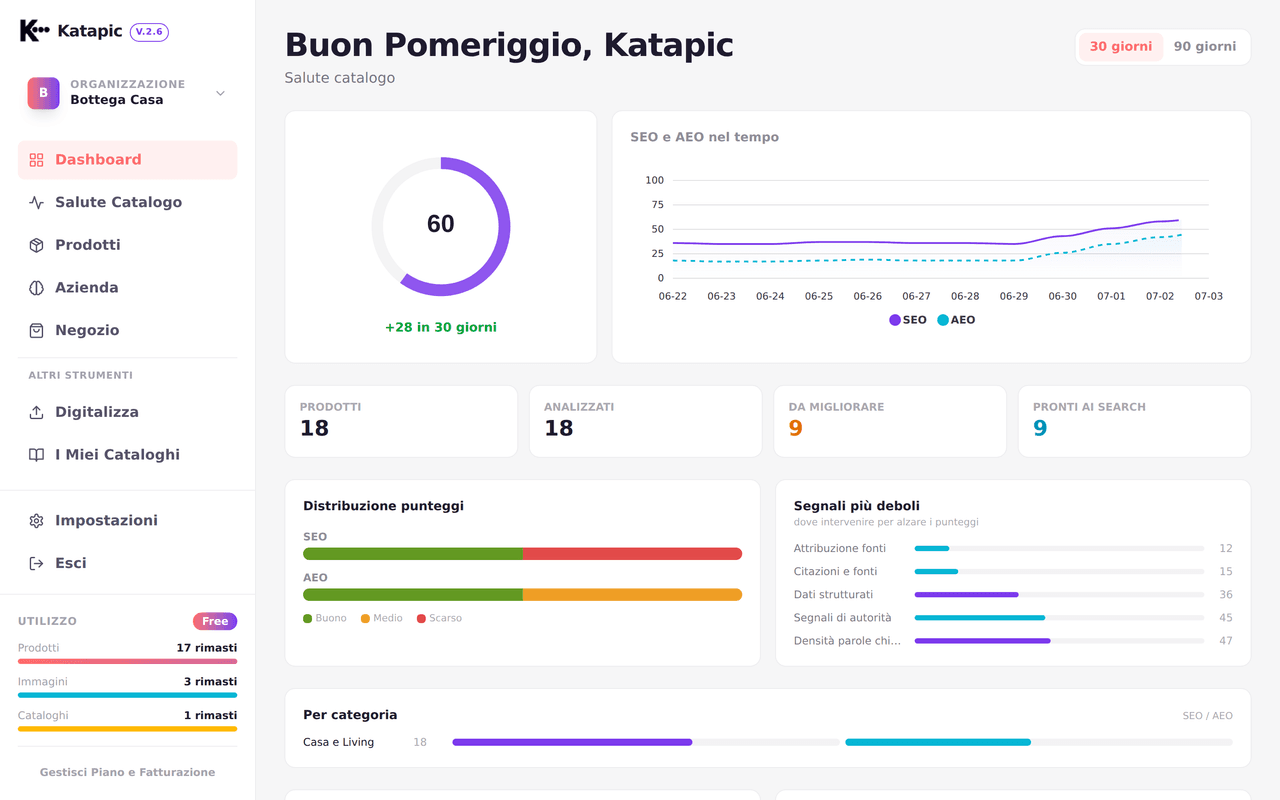Open Gestisci Piano e Fatturazione
This screenshot has height=800, width=1280.
pyautogui.click(x=127, y=772)
